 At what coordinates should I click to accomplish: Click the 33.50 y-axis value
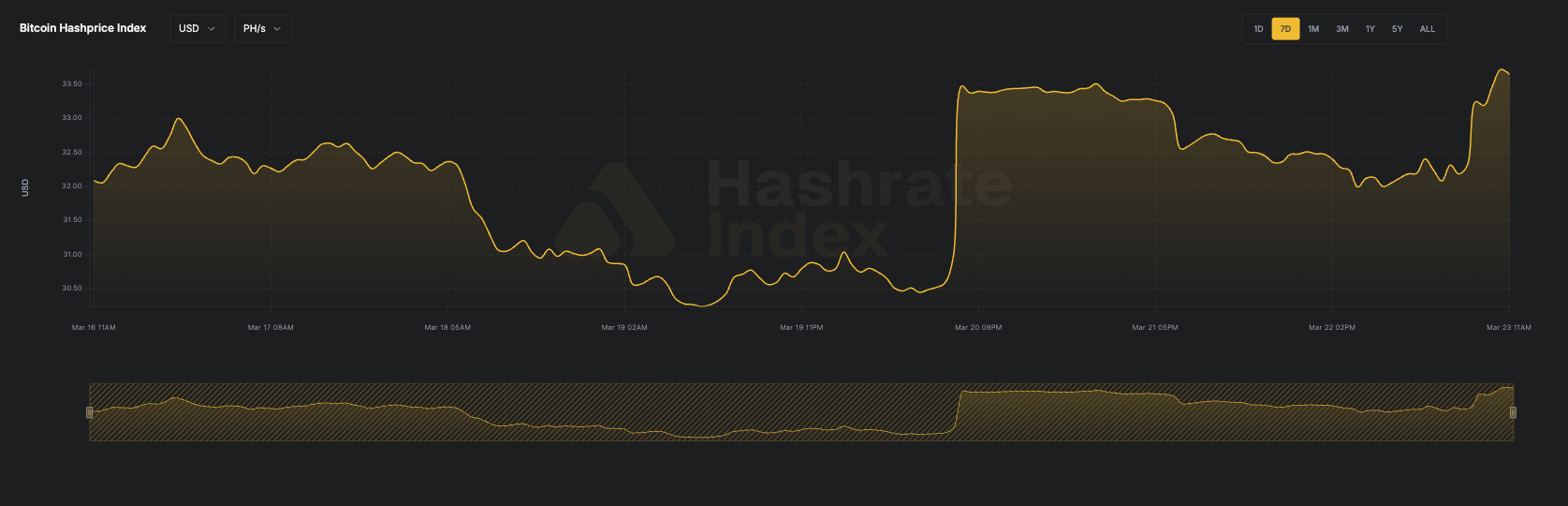pos(72,83)
